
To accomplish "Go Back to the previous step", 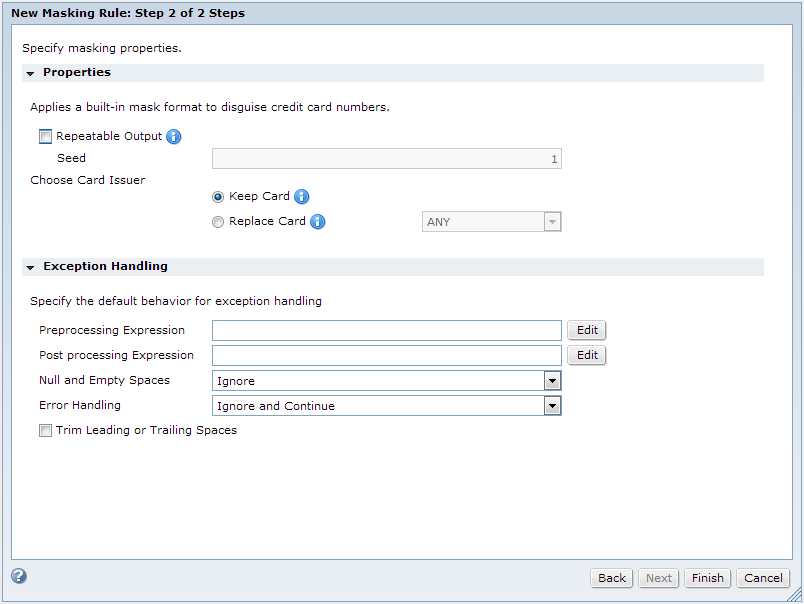I will [x=612, y=578].
